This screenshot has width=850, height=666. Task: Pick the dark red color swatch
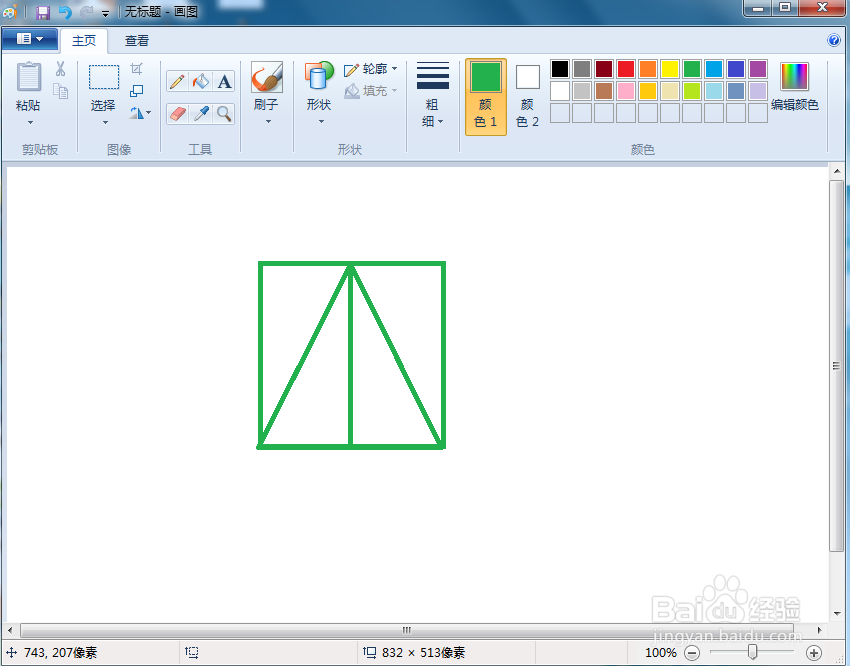tap(604, 69)
